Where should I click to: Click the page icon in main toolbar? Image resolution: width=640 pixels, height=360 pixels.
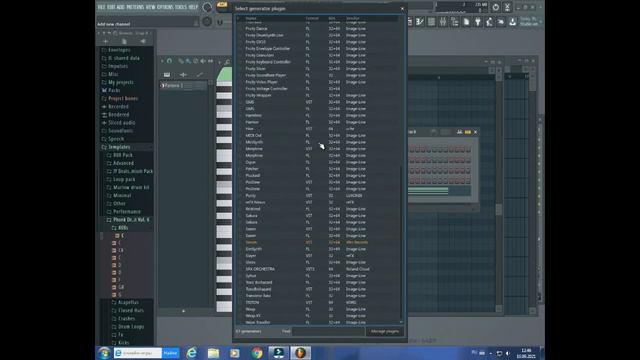tap(467, 22)
